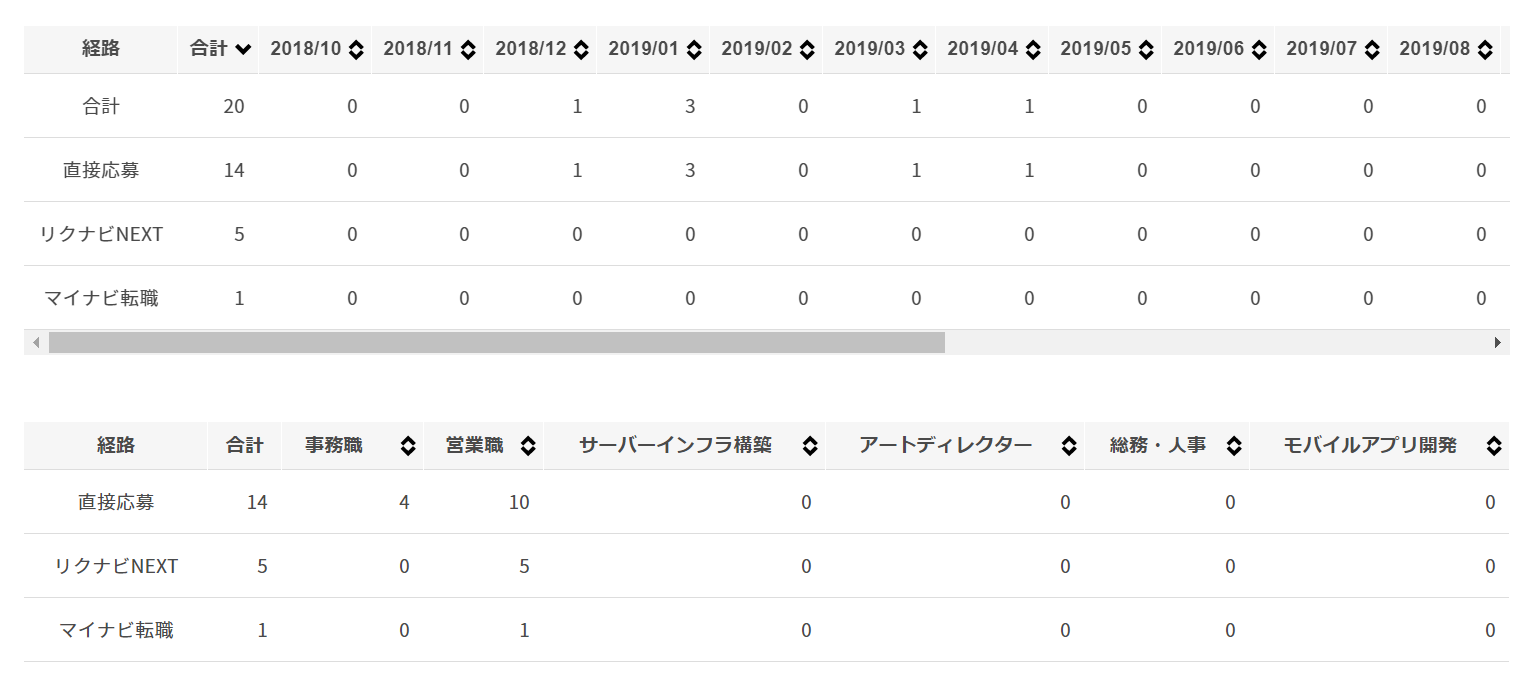
Task: Sort by 総務・人事 column icon
Action: click(1234, 446)
